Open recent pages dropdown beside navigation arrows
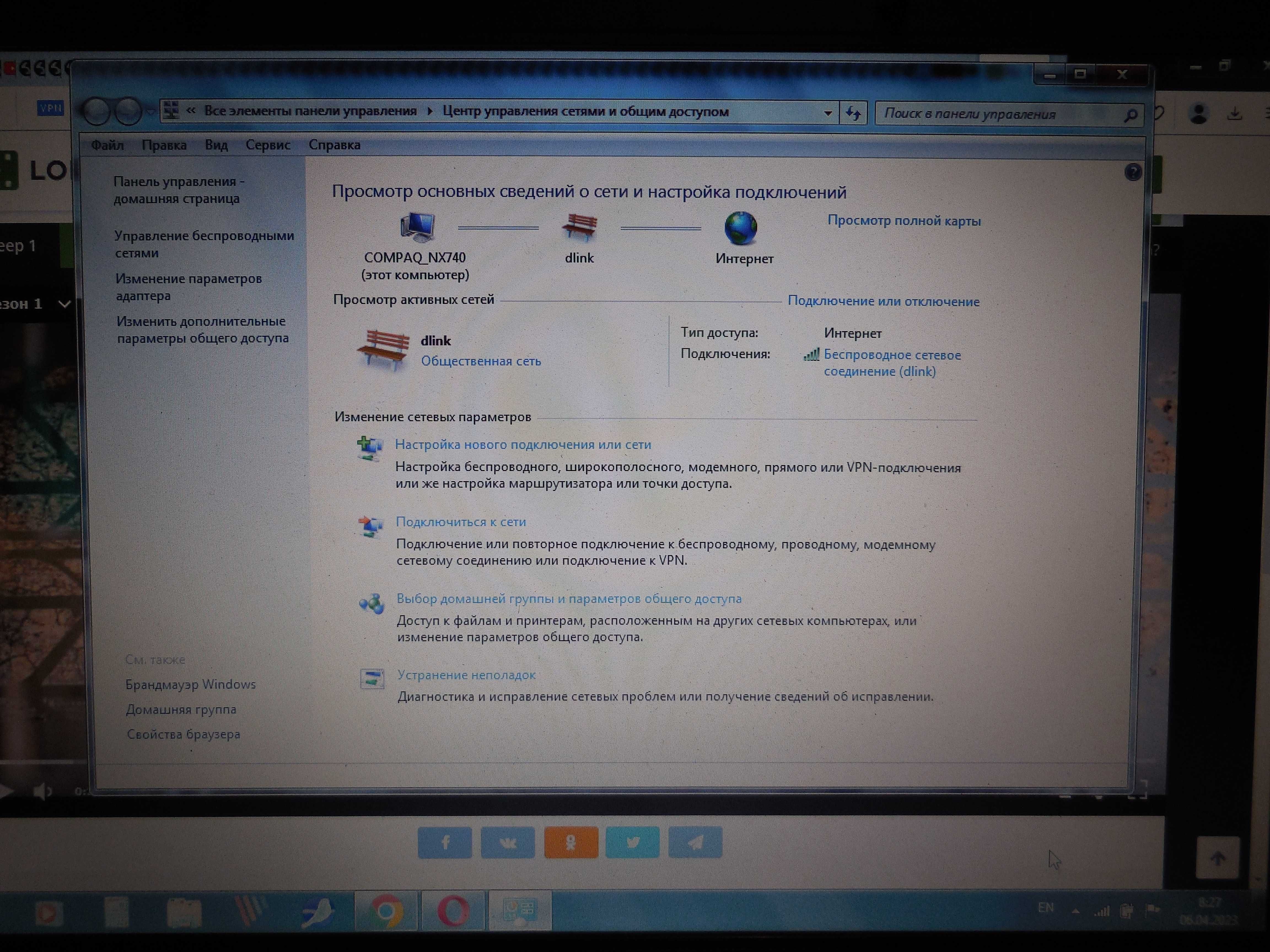This screenshot has width=1270, height=952. click(150, 112)
